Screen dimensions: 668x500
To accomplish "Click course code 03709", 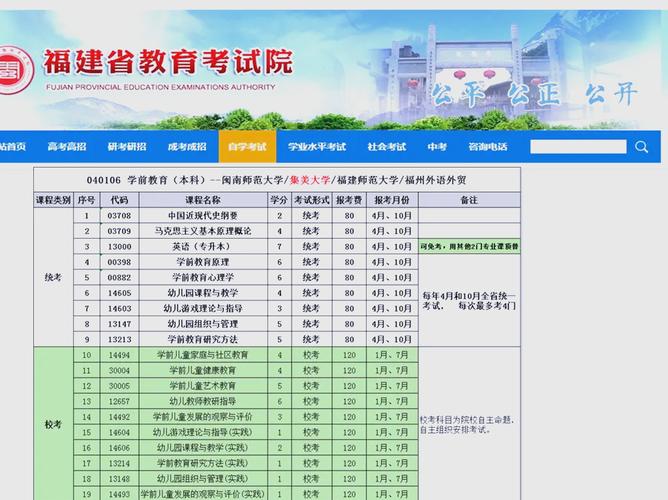I will (x=119, y=231).
